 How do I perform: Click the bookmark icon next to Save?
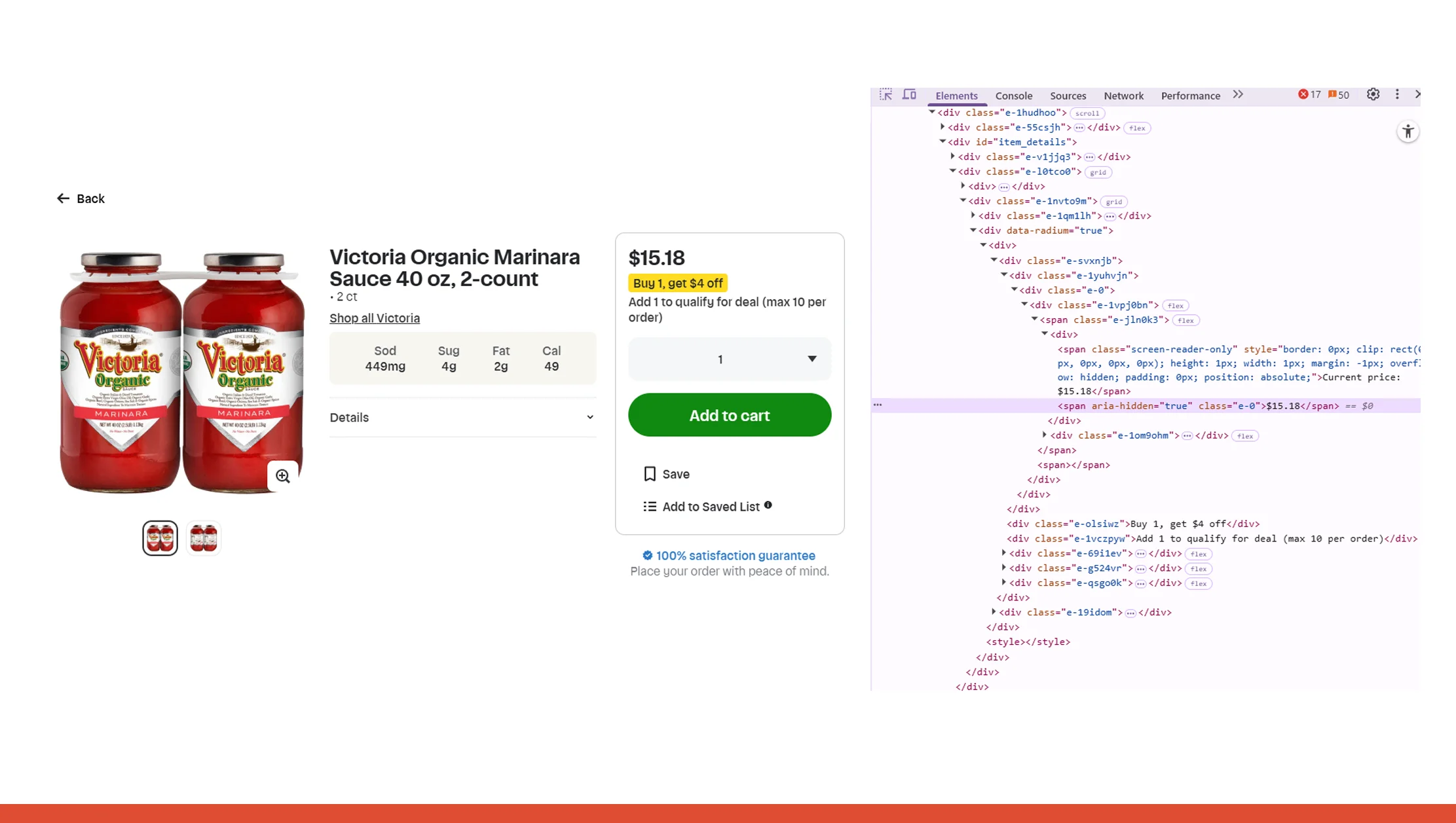click(x=649, y=473)
